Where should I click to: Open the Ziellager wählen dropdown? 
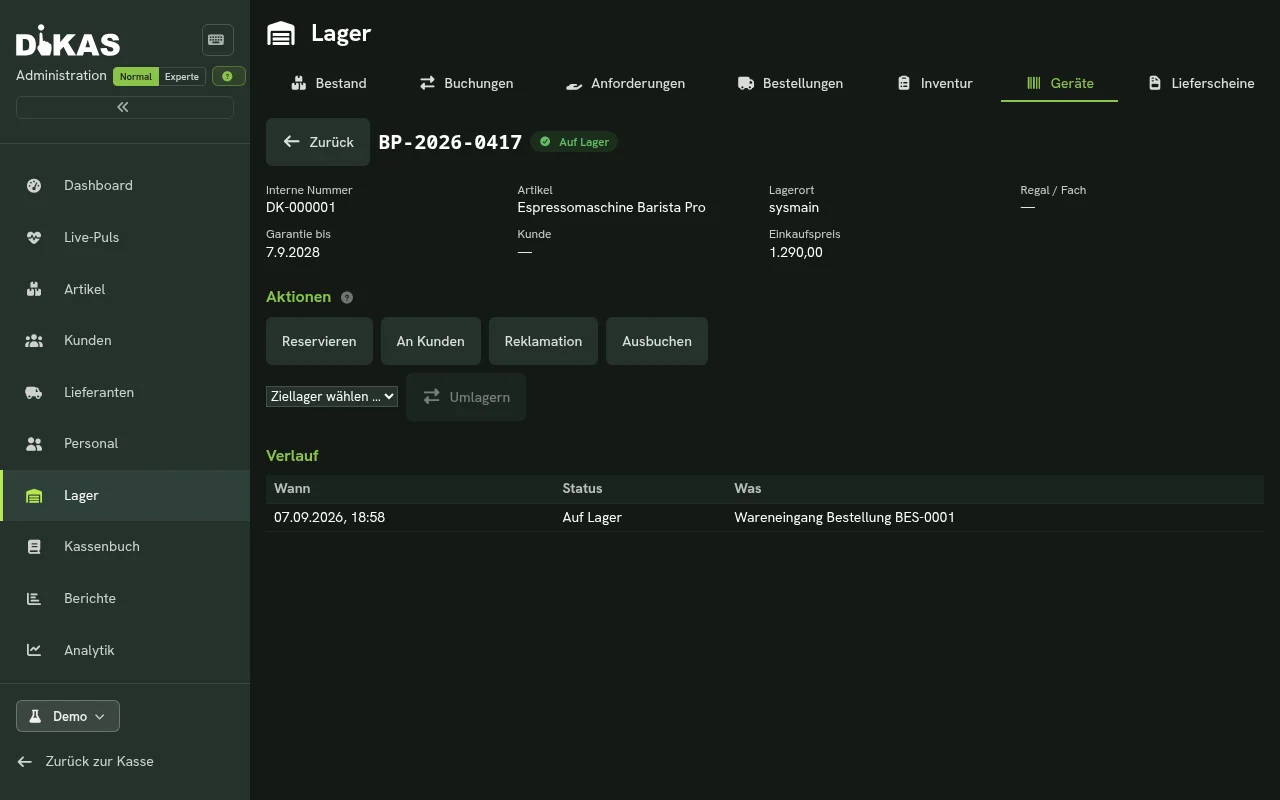pos(332,396)
